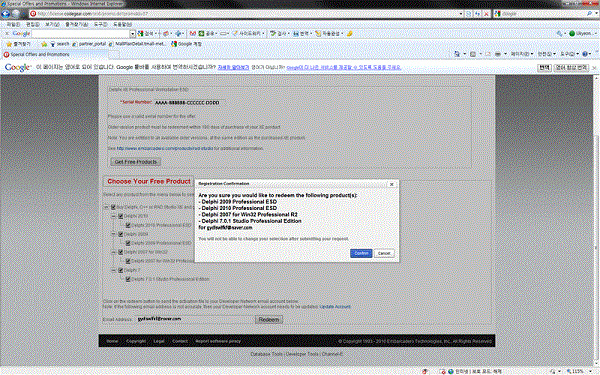Toggle the Delphi 2010 checkbox
The height and width of the screenshot is (375, 600).
[121, 216]
